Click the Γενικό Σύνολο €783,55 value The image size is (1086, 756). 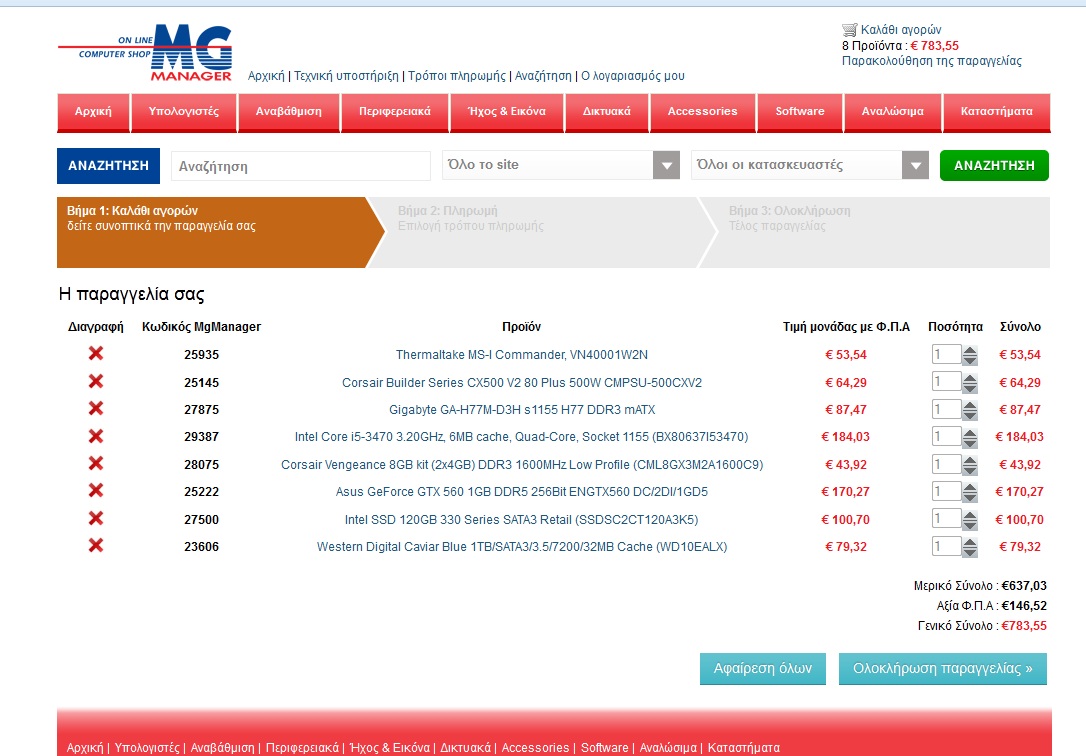(1024, 626)
